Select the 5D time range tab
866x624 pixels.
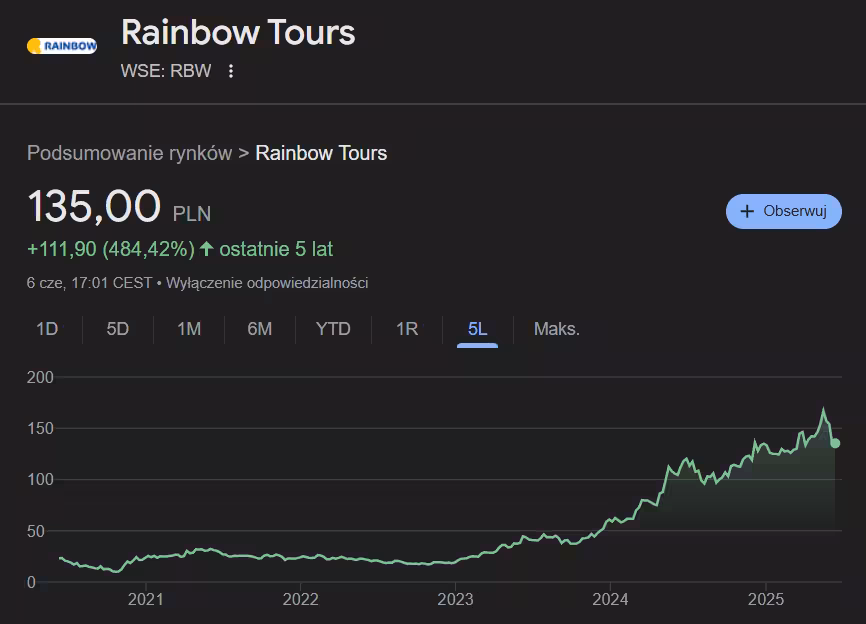point(118,329)
